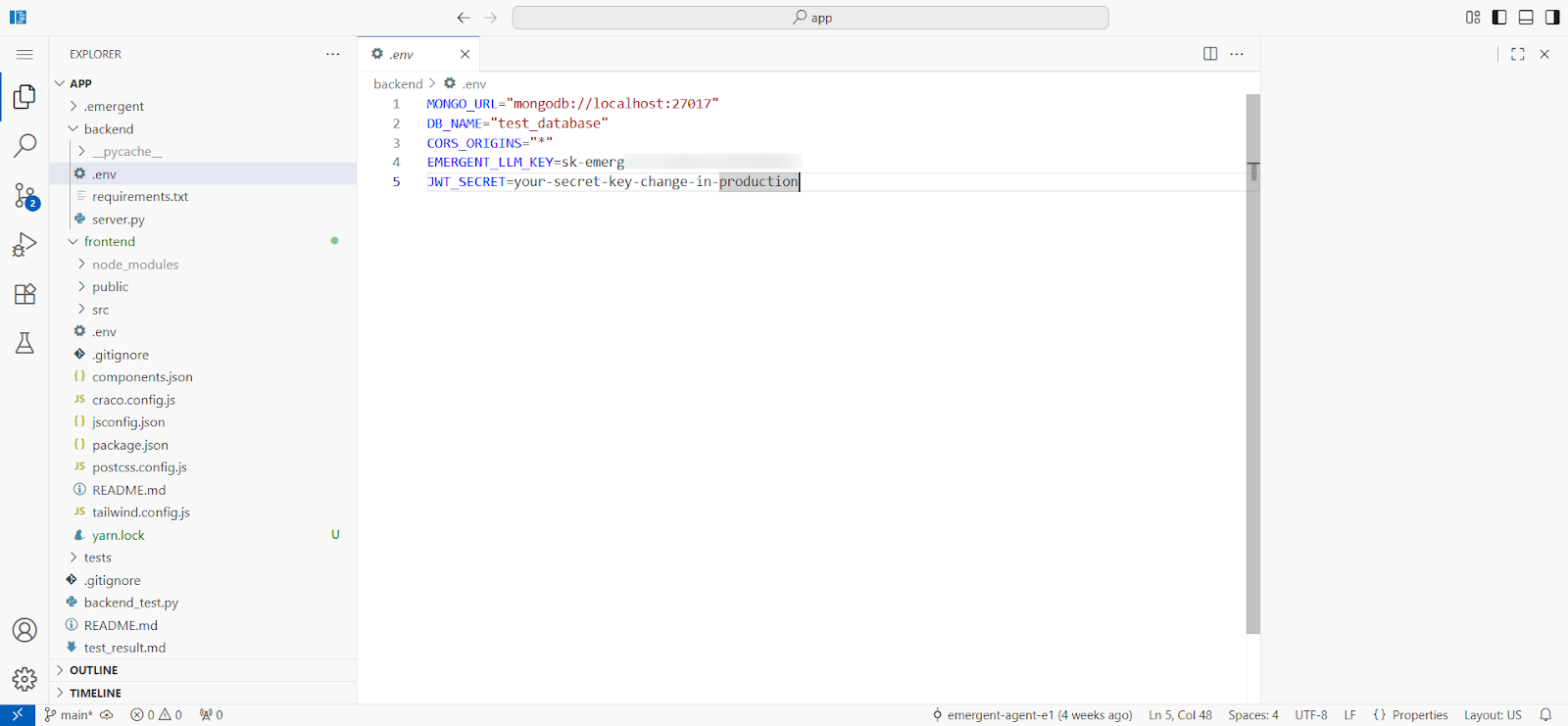This screenshot has width=1568, height=726.
Task: Open the Testing flask view
Action: point(24,343)
